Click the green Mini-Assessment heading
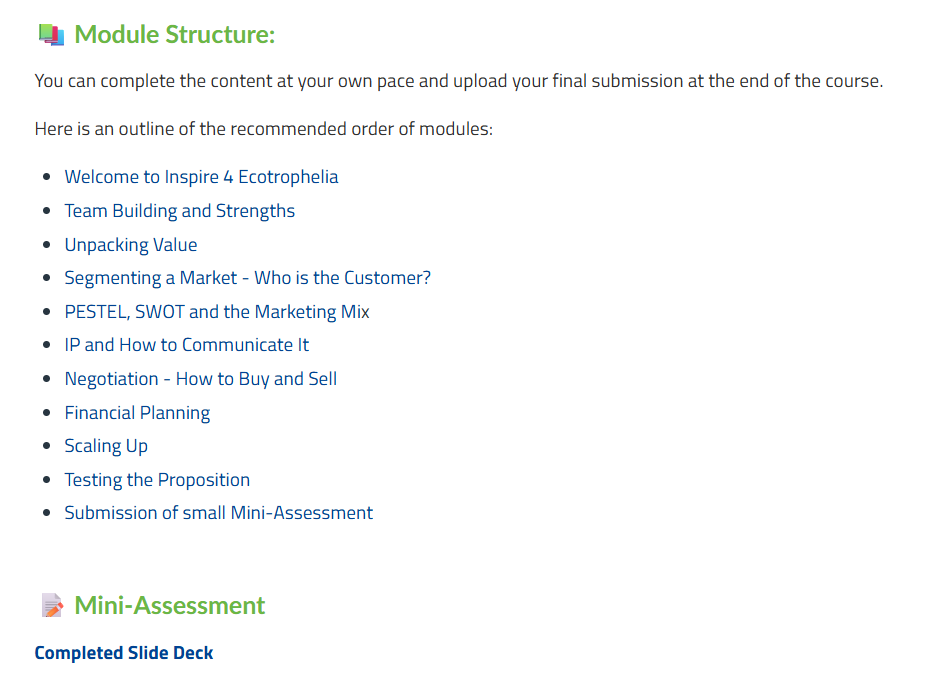Viewport: 925px width, 688px height. pos(170,606)
